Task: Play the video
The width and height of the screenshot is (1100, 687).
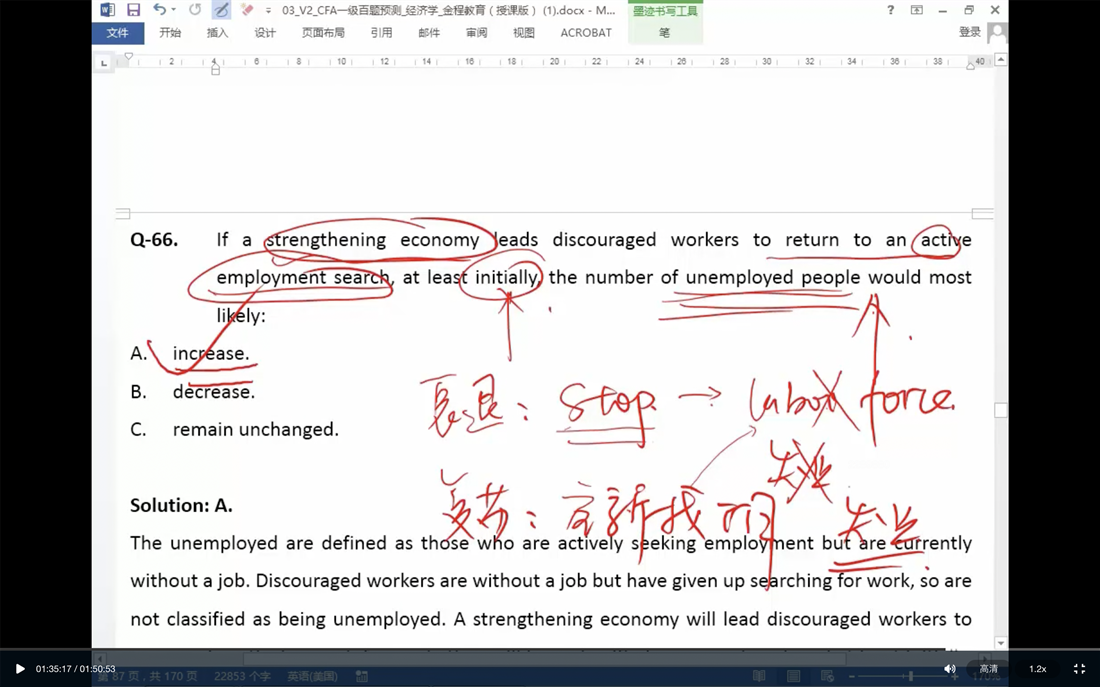Action: pyautogui.click(x=20, y=669)
